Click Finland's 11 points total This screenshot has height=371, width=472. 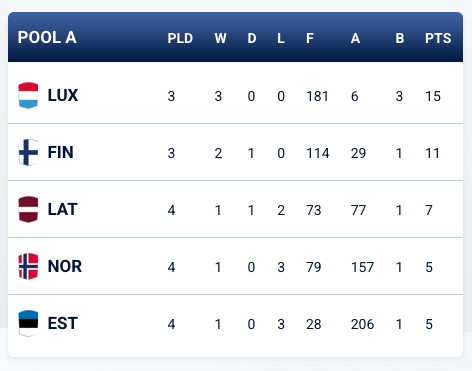(432, 153)
